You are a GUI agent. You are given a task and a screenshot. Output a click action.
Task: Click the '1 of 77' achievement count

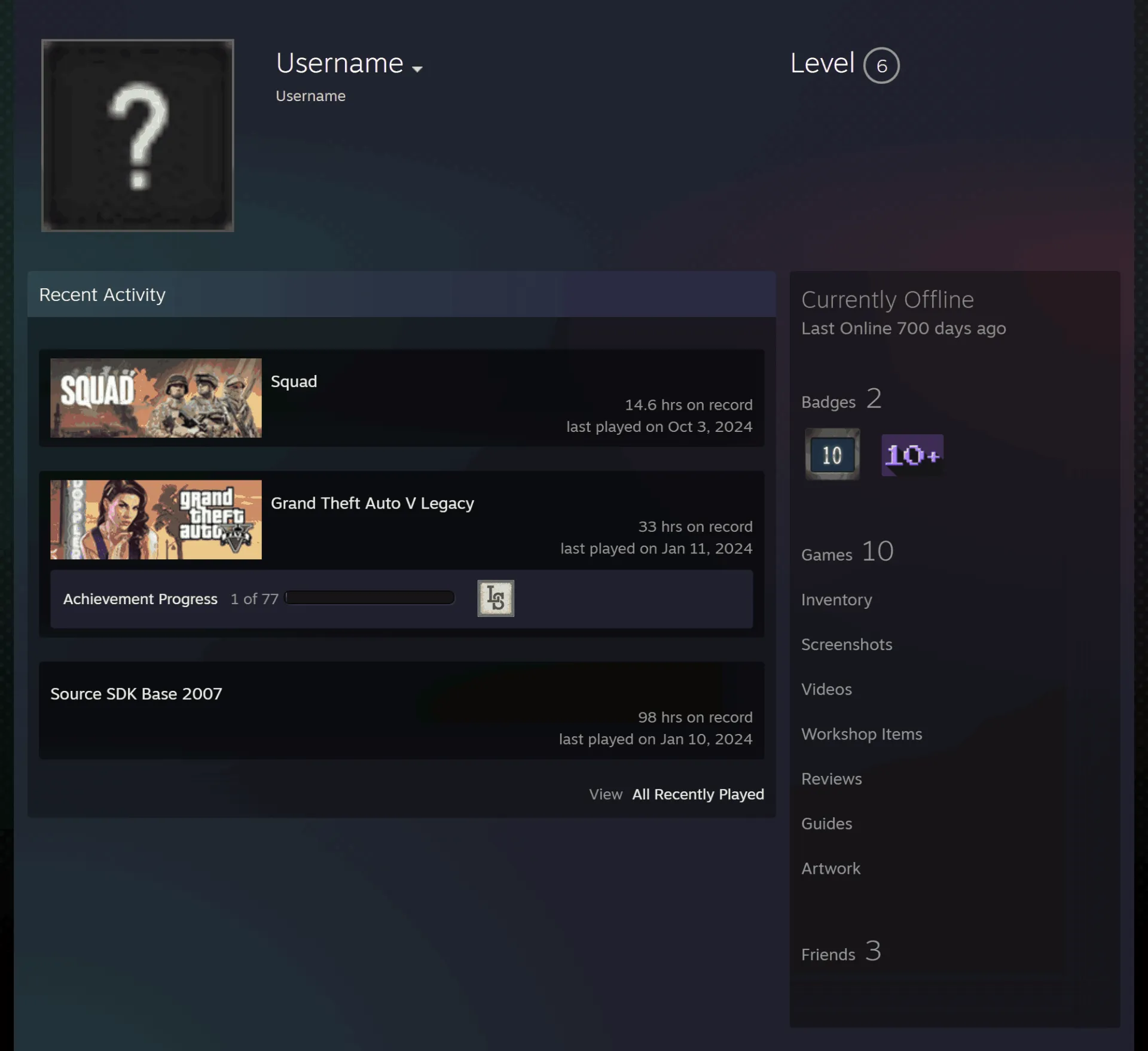tap(255, 599)
